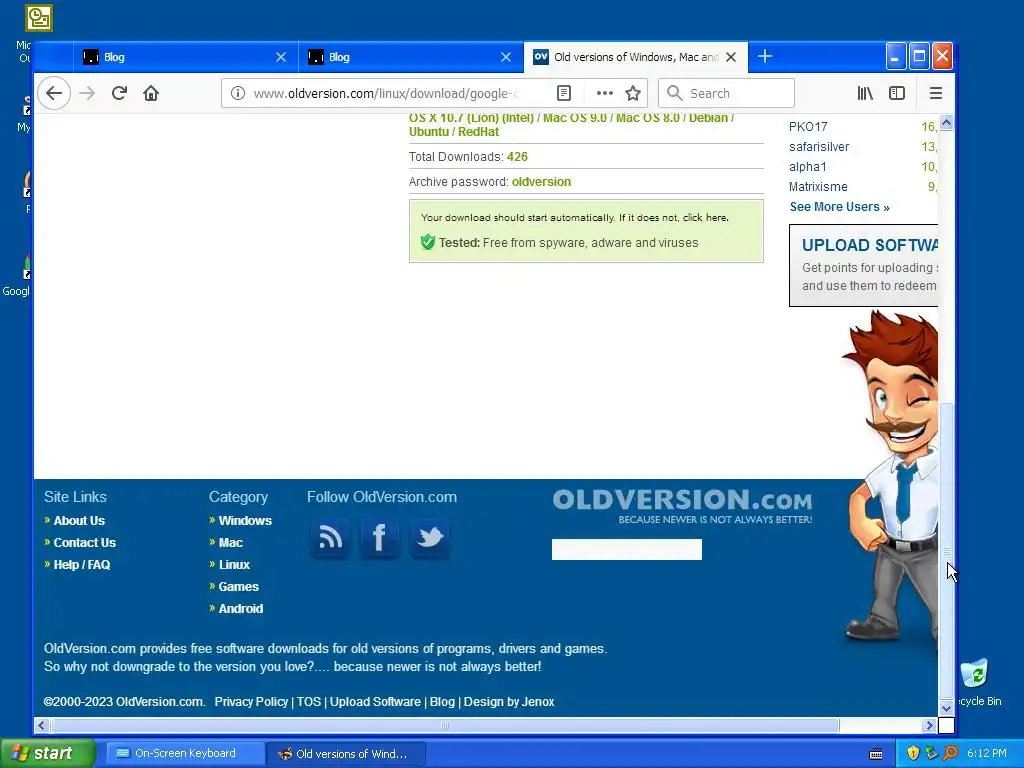
Task: Open page actions three-dot menu
Action: 605,93
